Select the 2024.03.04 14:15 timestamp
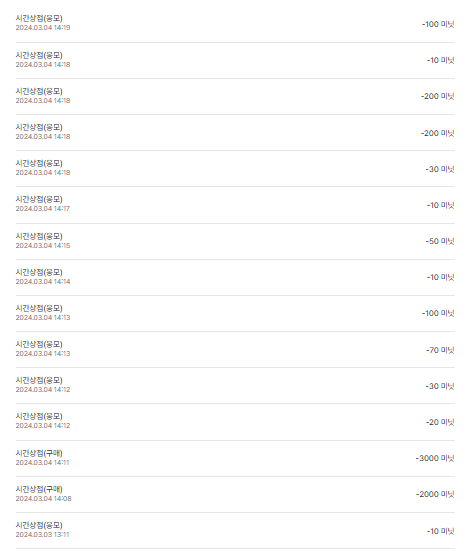The image size is (475, 554). pyautogui.click(x=43, y=245)
